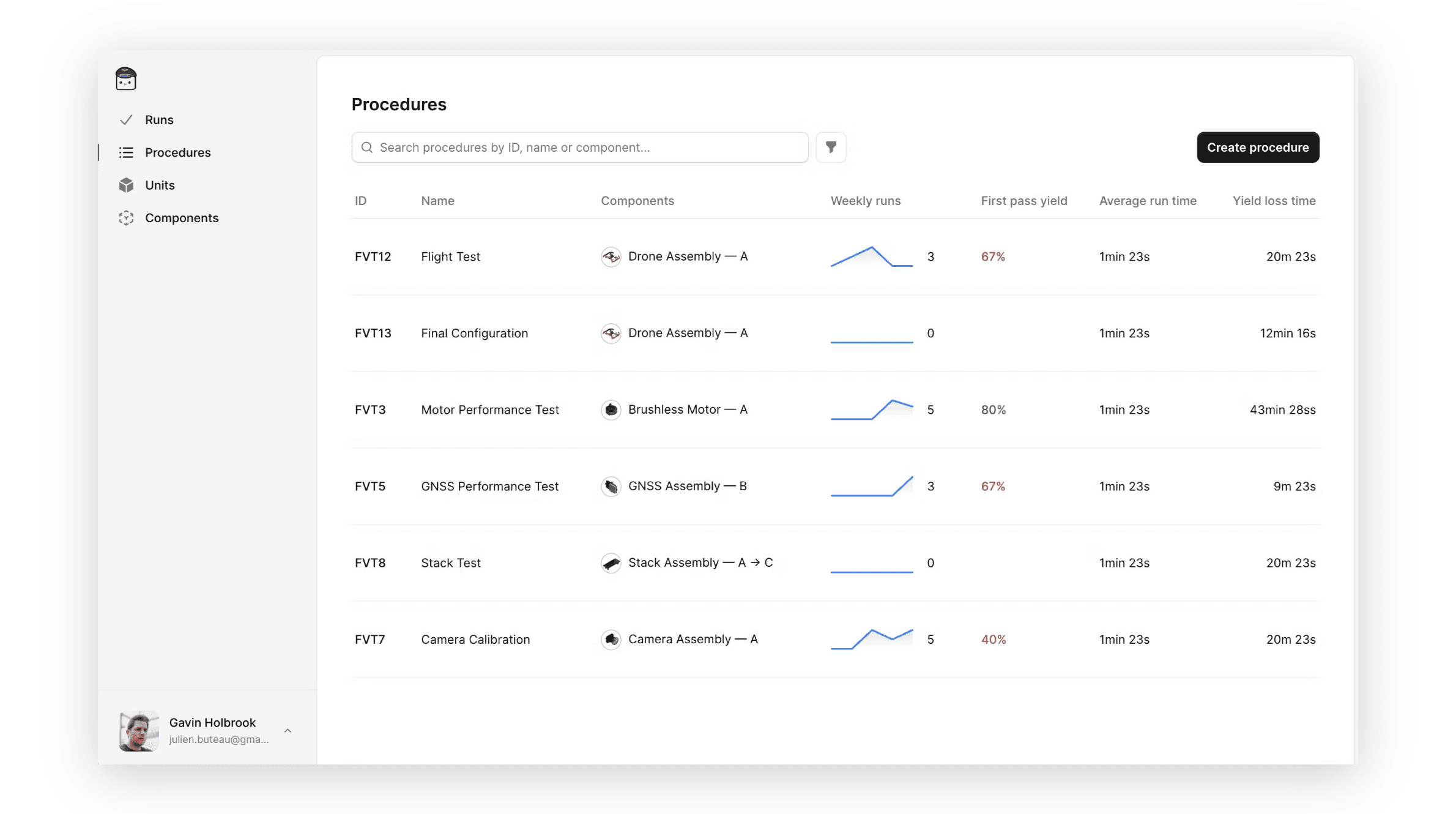Screen dimensions: 1456x814
Task: Click the GNSS Assembly icon in FVT5 row
Action: 611,486
